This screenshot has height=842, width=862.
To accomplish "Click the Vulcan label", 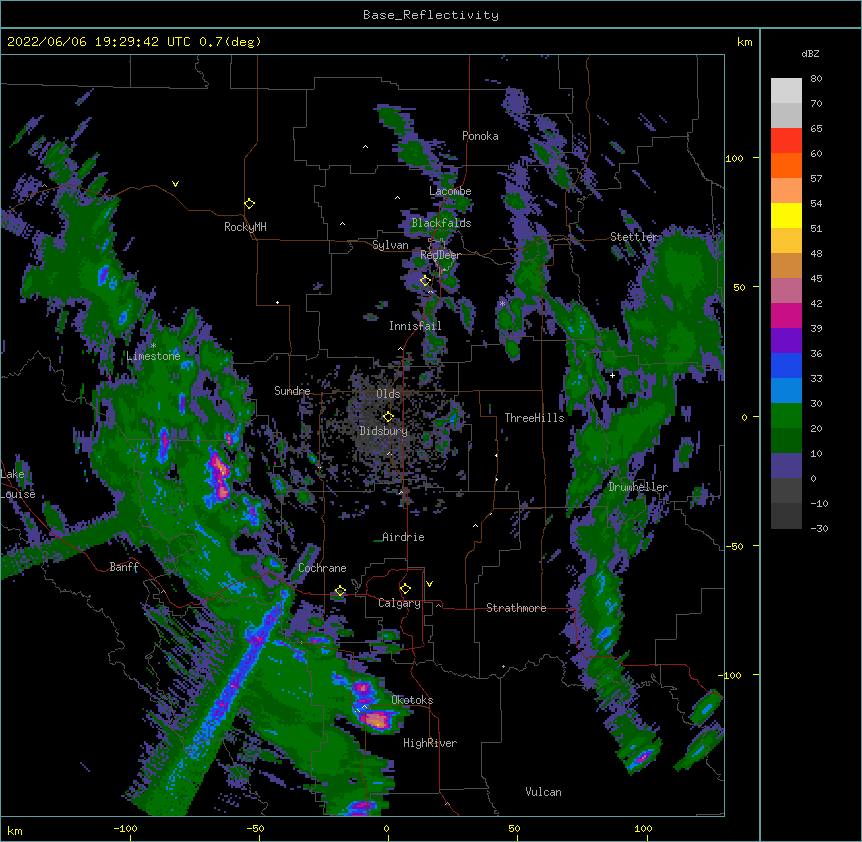I will click(x=543, y=792).
